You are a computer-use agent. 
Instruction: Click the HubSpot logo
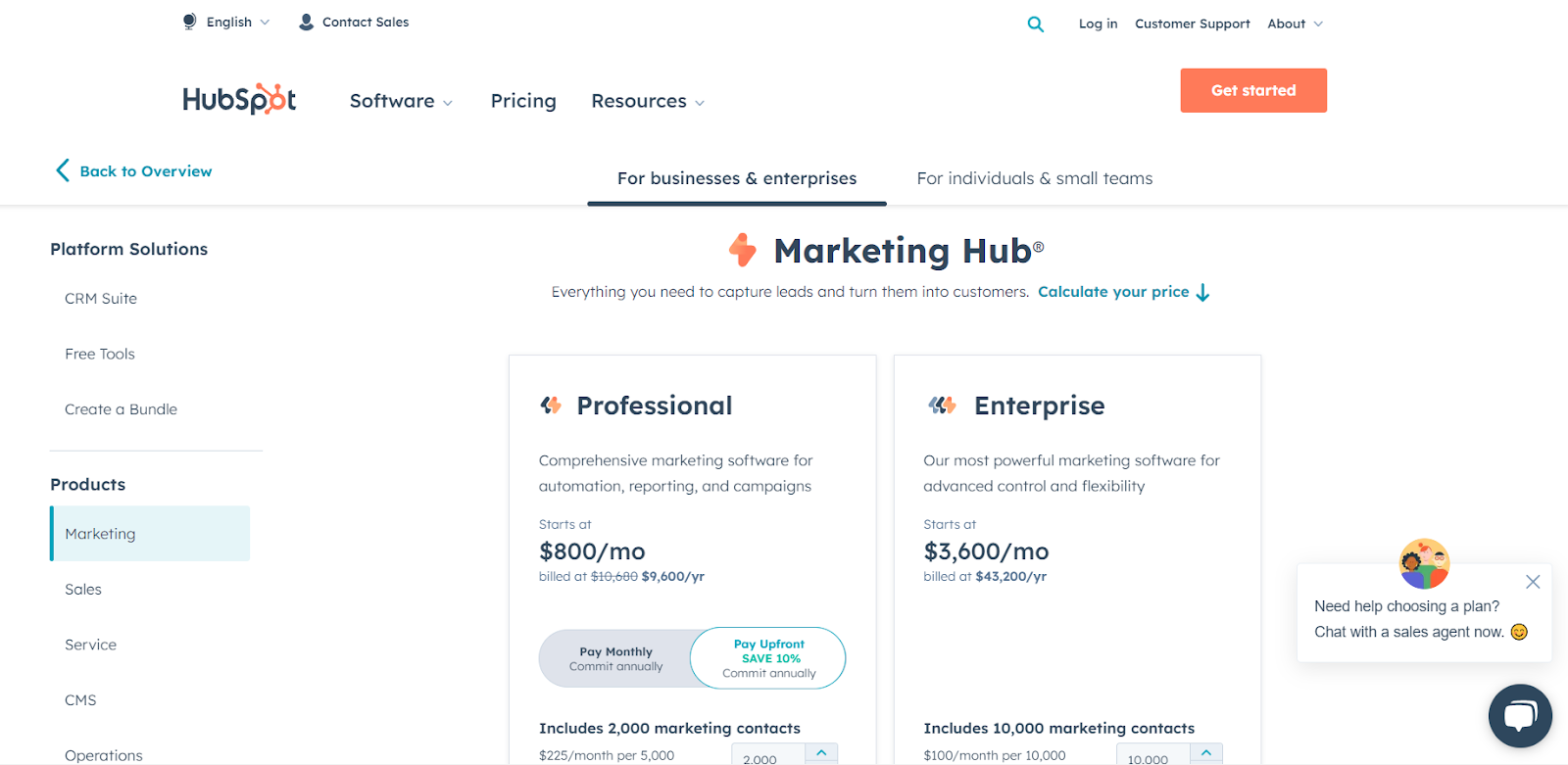(239, 99)
